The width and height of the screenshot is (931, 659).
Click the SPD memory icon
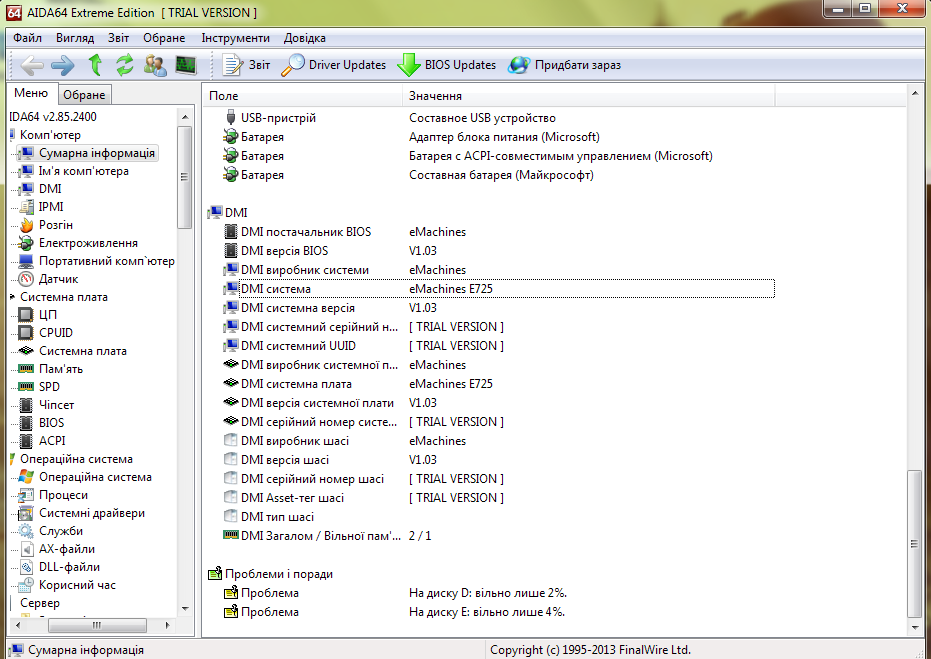[x=26, y=386]
